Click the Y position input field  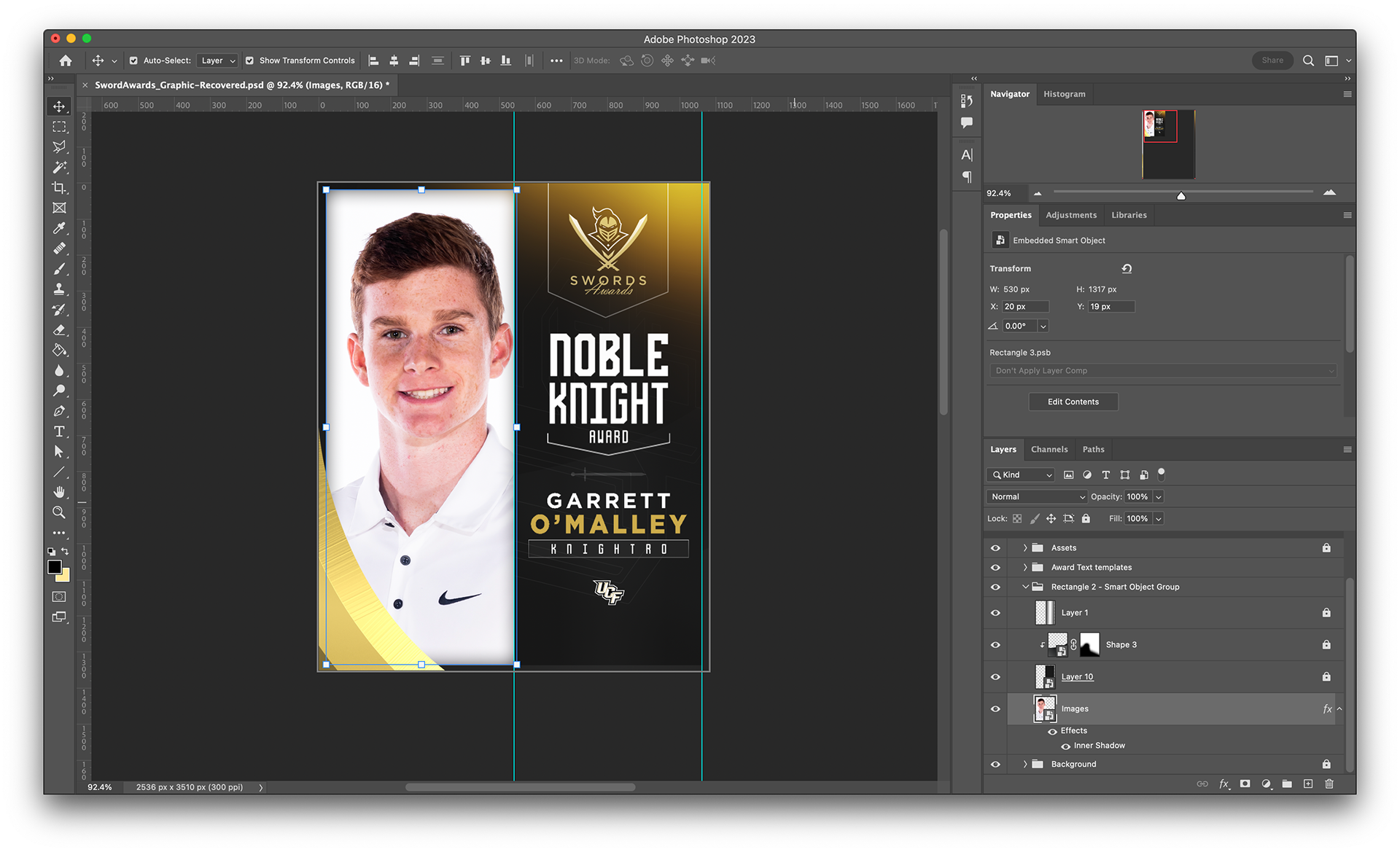tap(1111, 307)
